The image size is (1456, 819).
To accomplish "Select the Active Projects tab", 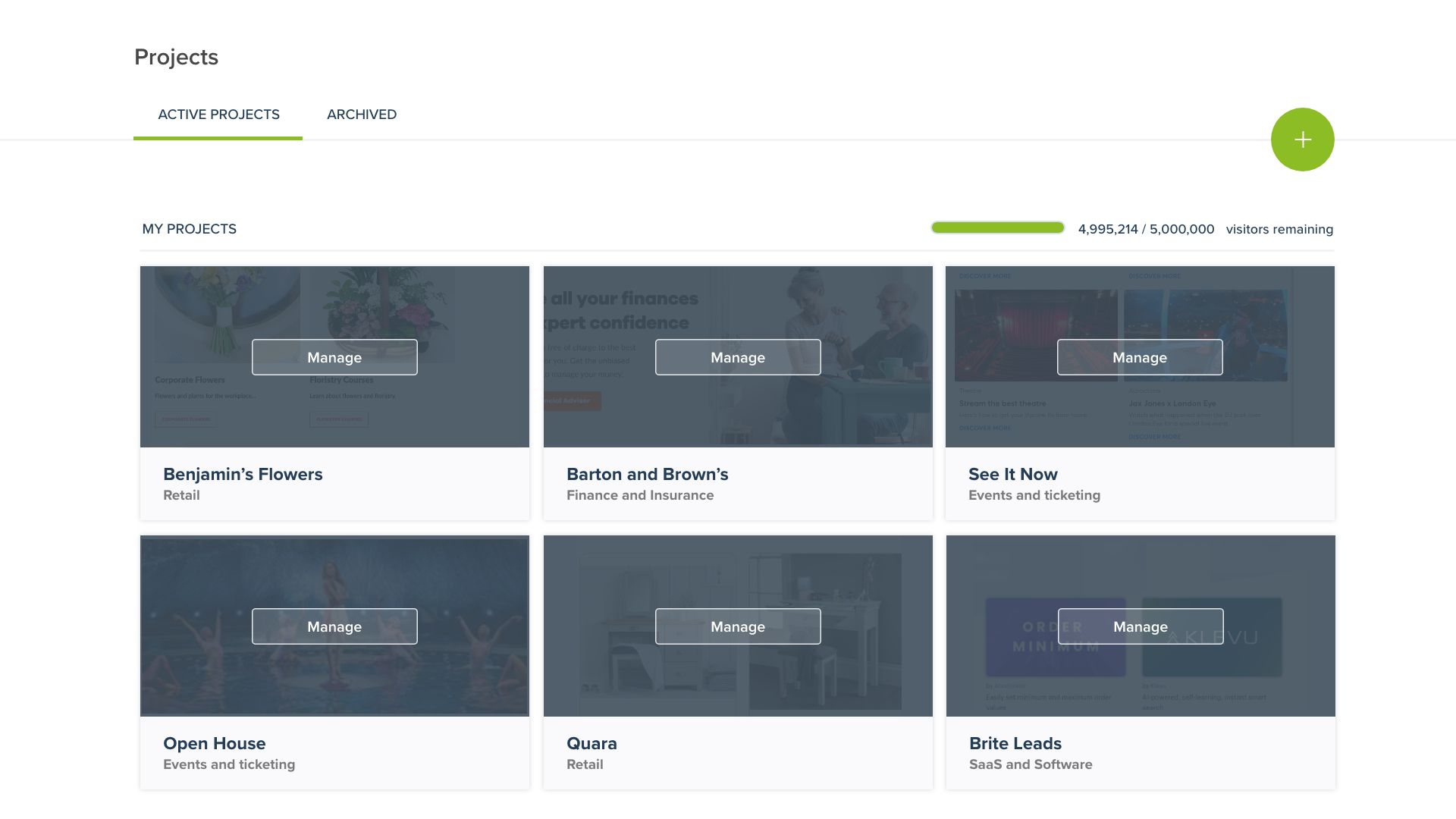I will coord(218,115).
